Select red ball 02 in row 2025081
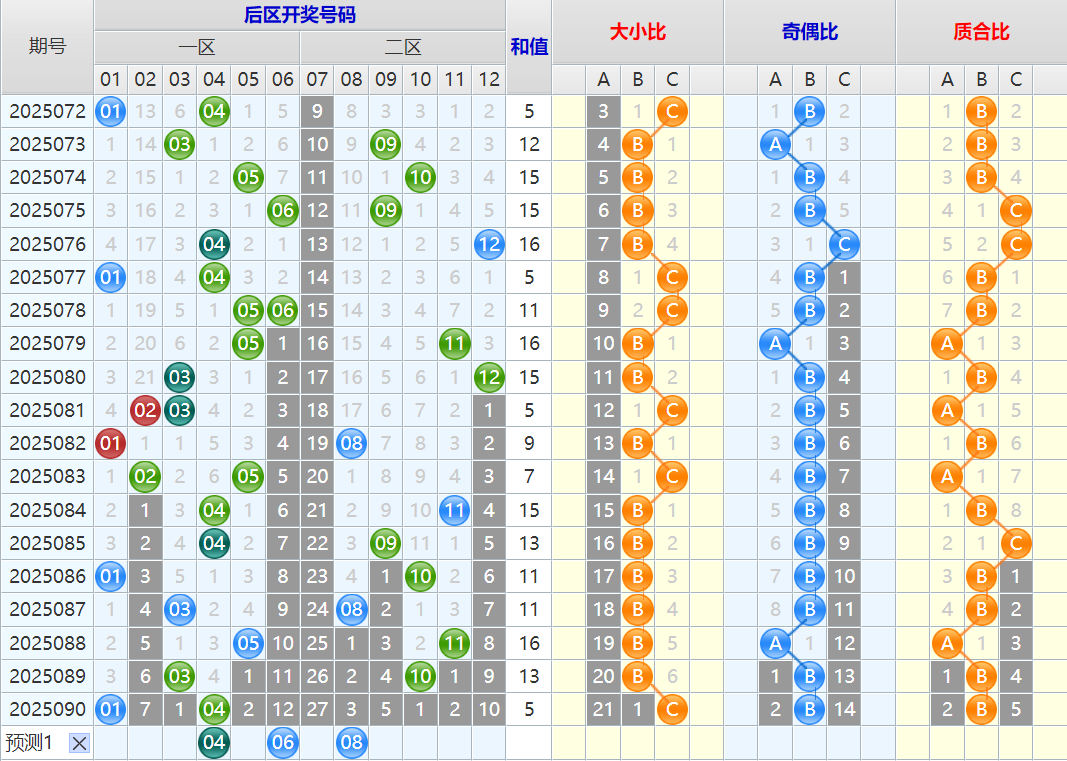1067x761 pixels. [145, 410]
